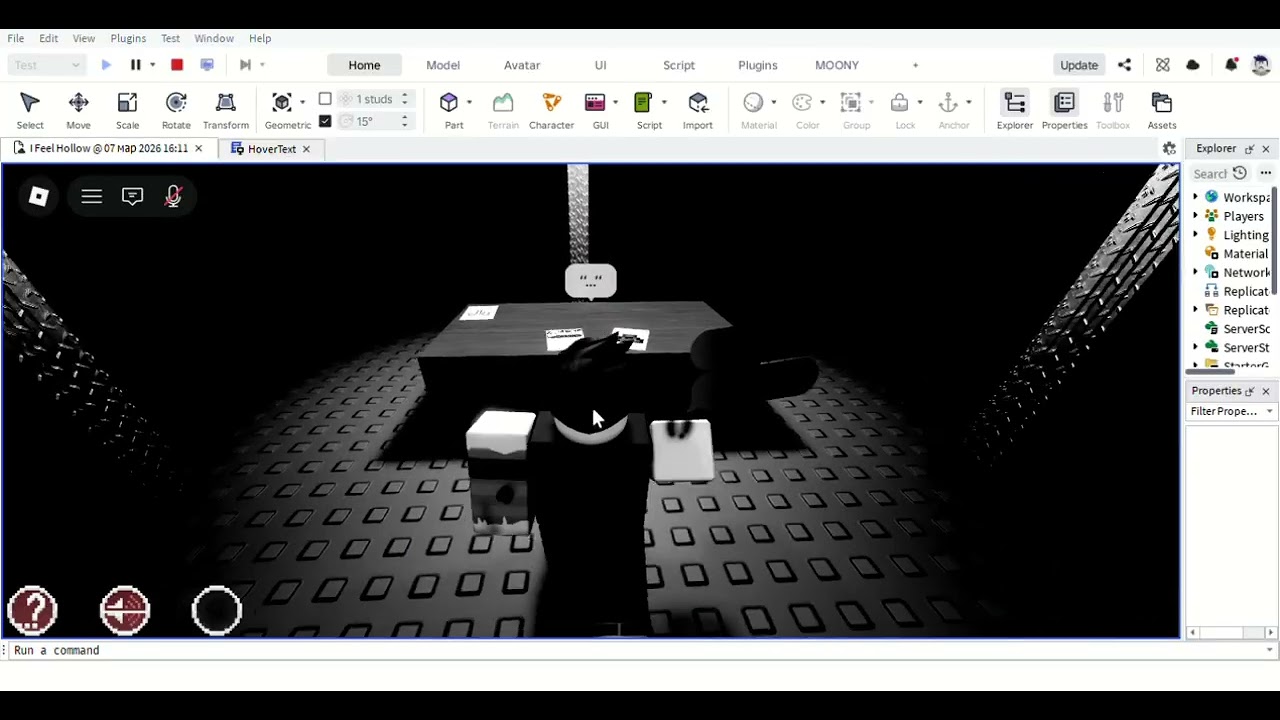The image size is (1280, 720).
Task: Open the Edit menu
Action: pos(49,38)
